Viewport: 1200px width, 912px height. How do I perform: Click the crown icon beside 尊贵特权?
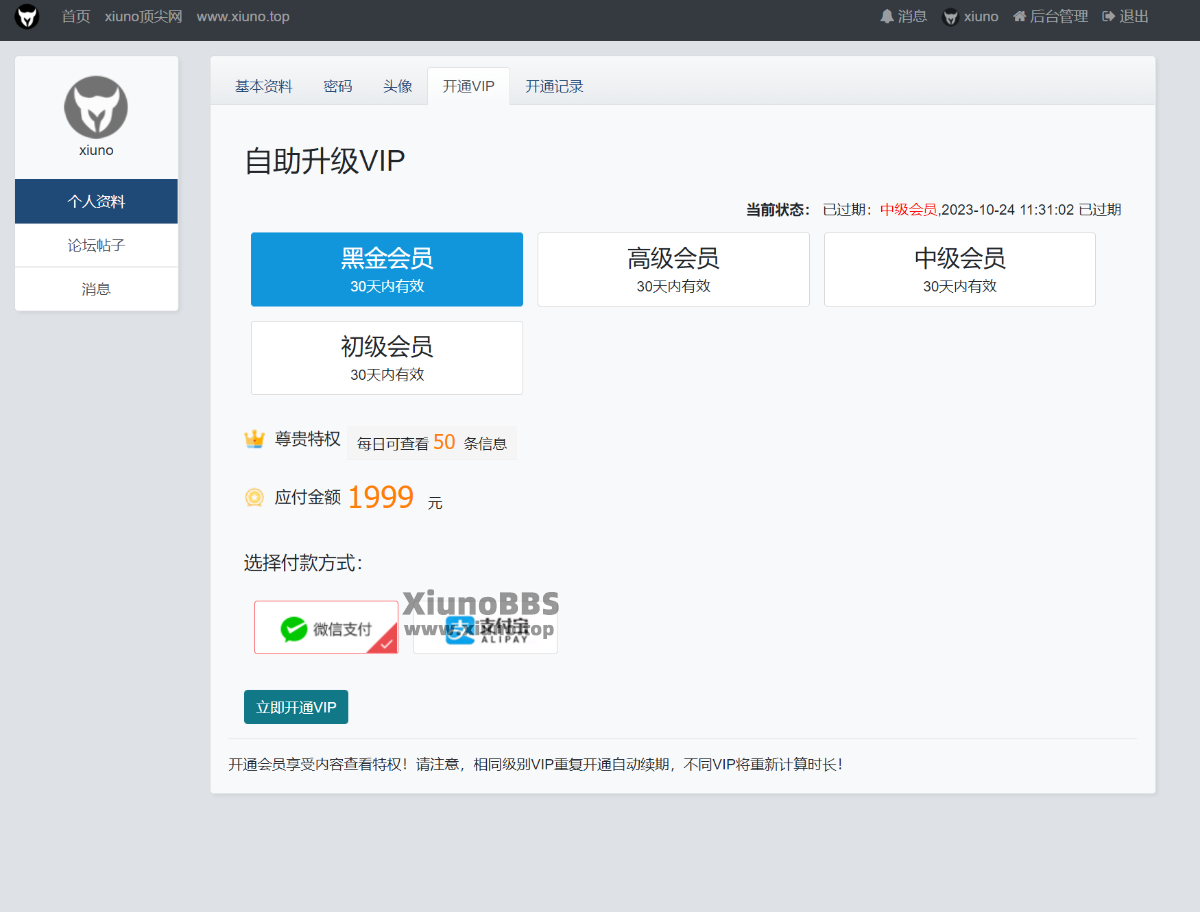tap(254, 439)
